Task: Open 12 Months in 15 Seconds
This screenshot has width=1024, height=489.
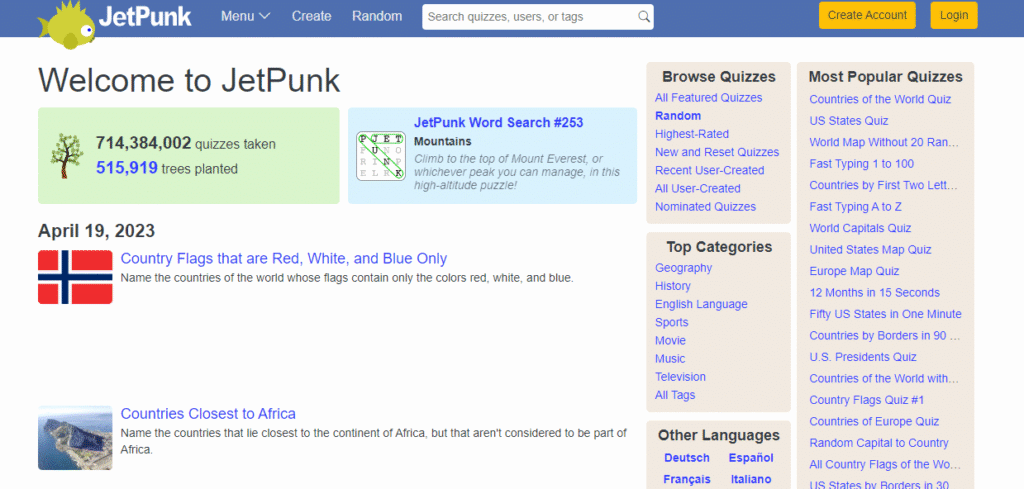Action: pyautogui.click(x=874, y=293)
